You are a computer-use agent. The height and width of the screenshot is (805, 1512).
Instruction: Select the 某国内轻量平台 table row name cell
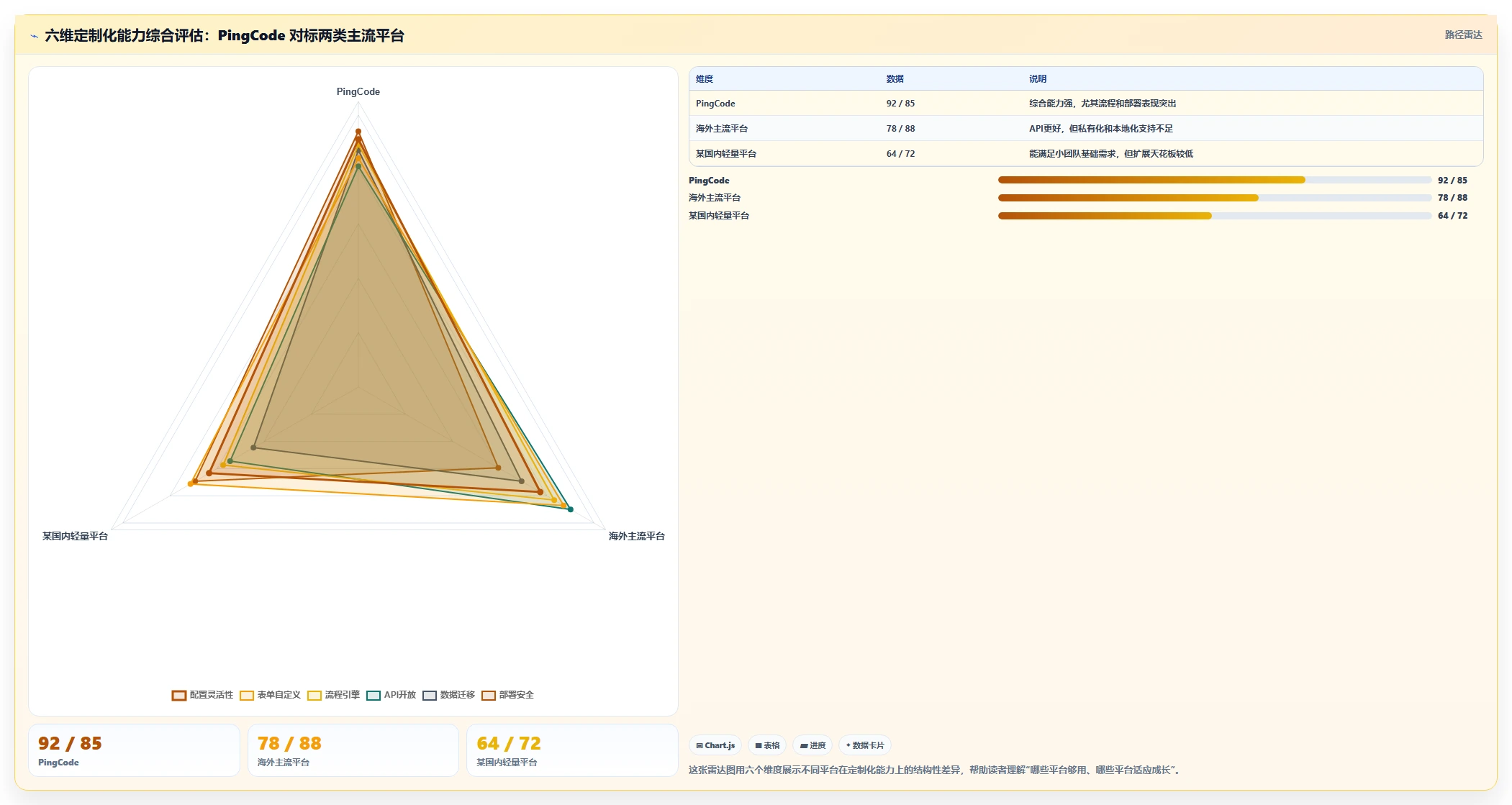pyautogui.click(x=784, y=154)
